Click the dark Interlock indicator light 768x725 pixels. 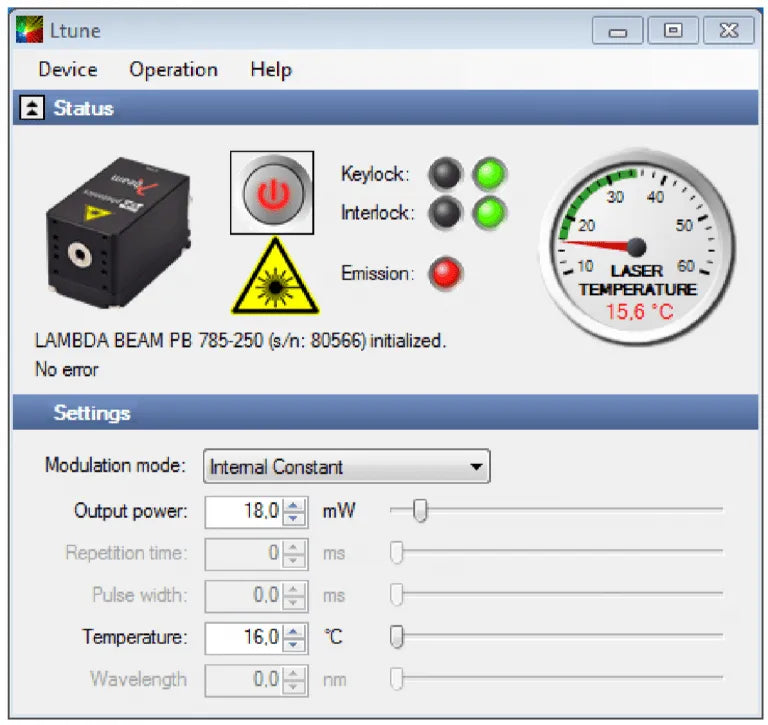click(x=445, y=213)
